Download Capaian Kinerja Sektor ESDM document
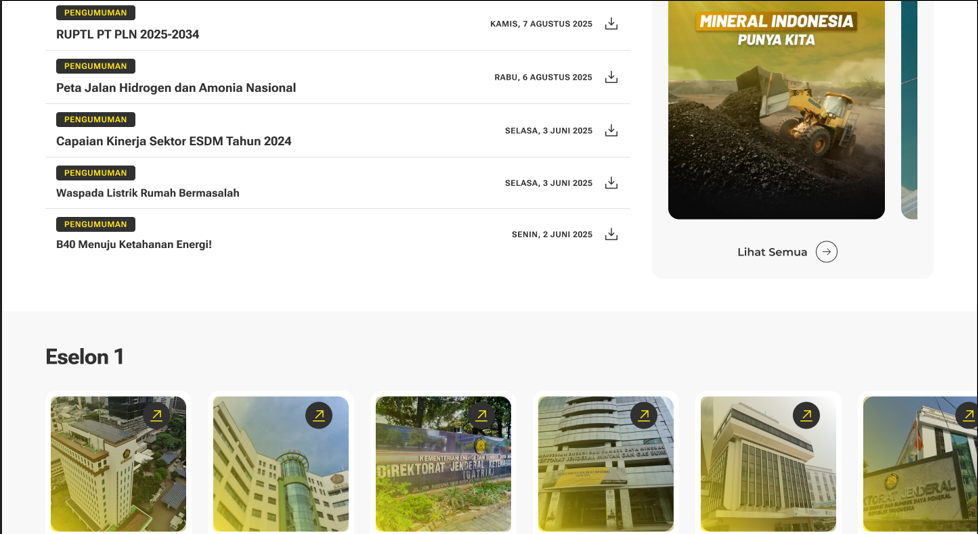This screenshot has height=534, width=978. point(611,131)
